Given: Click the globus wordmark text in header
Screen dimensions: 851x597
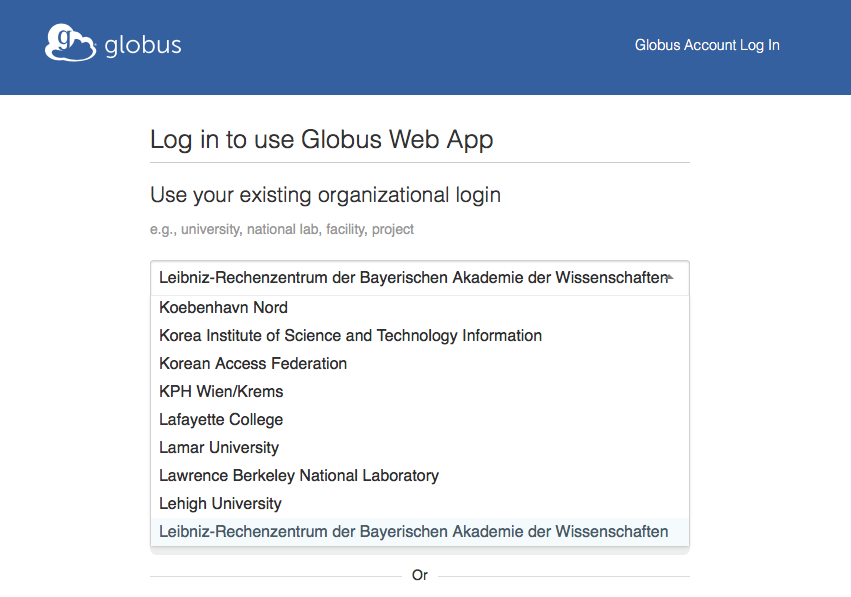Looking at the screenshot, I should tap(143, 46).
